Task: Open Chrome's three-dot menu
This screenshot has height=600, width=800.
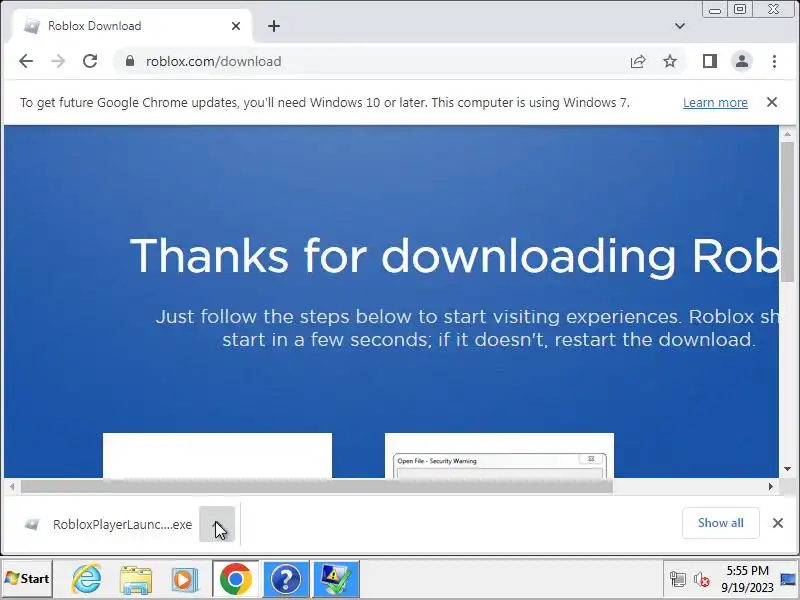Action: [774, 61]
